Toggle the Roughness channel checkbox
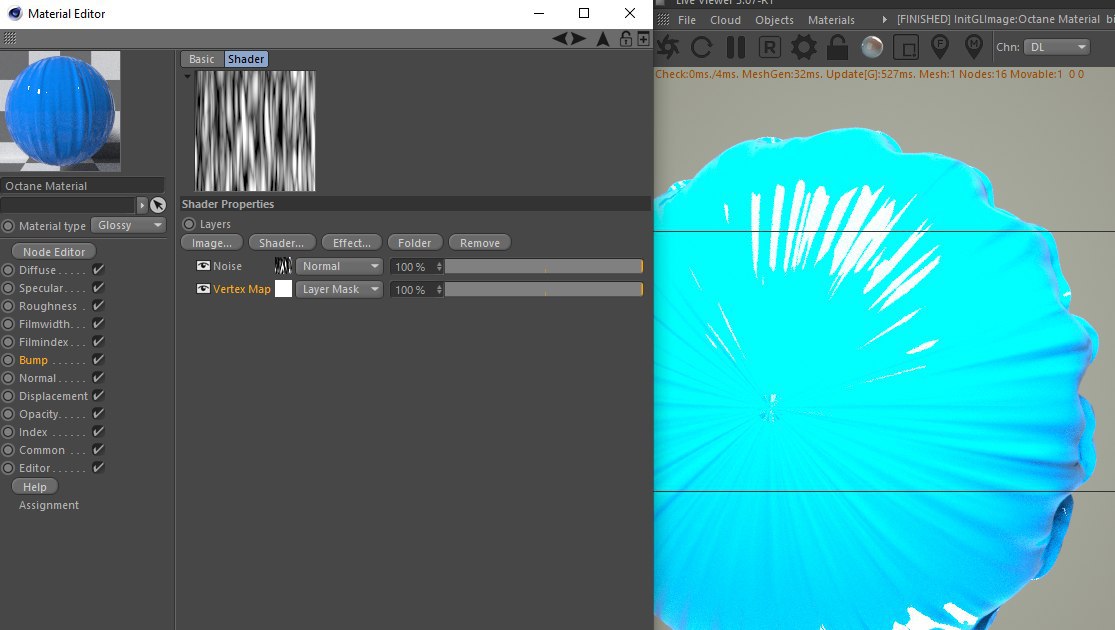 click(x=98, y=306)
